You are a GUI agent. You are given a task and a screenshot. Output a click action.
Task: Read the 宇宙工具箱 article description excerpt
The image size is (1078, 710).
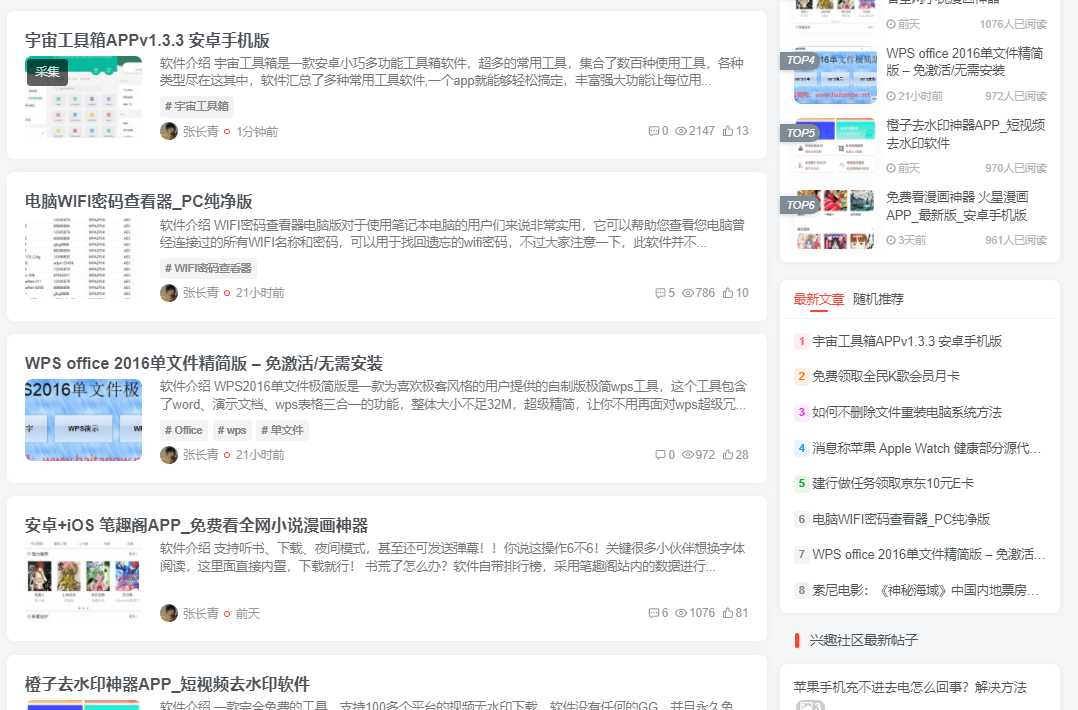pos(452,72)
